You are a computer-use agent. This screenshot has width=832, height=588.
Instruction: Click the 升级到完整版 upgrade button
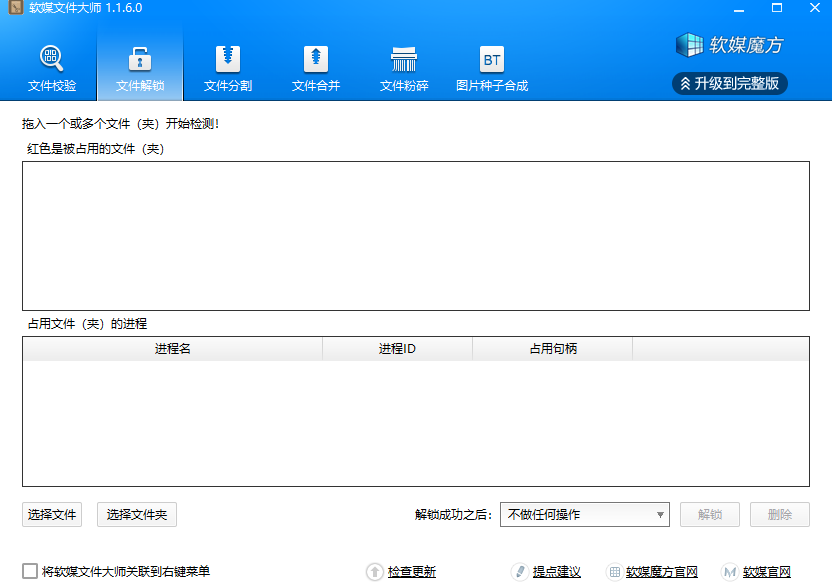729,83
